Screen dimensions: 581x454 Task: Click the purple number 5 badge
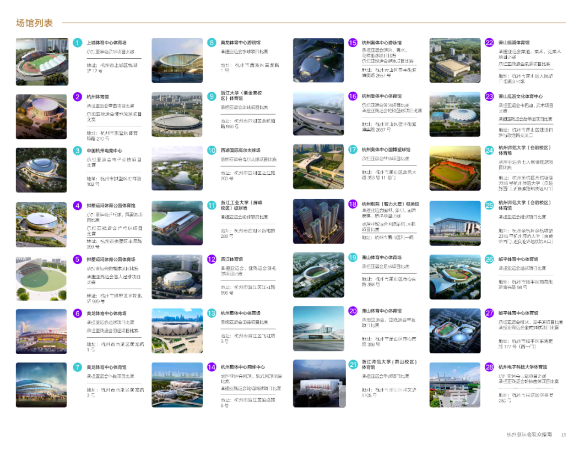(x=77, y=259)
